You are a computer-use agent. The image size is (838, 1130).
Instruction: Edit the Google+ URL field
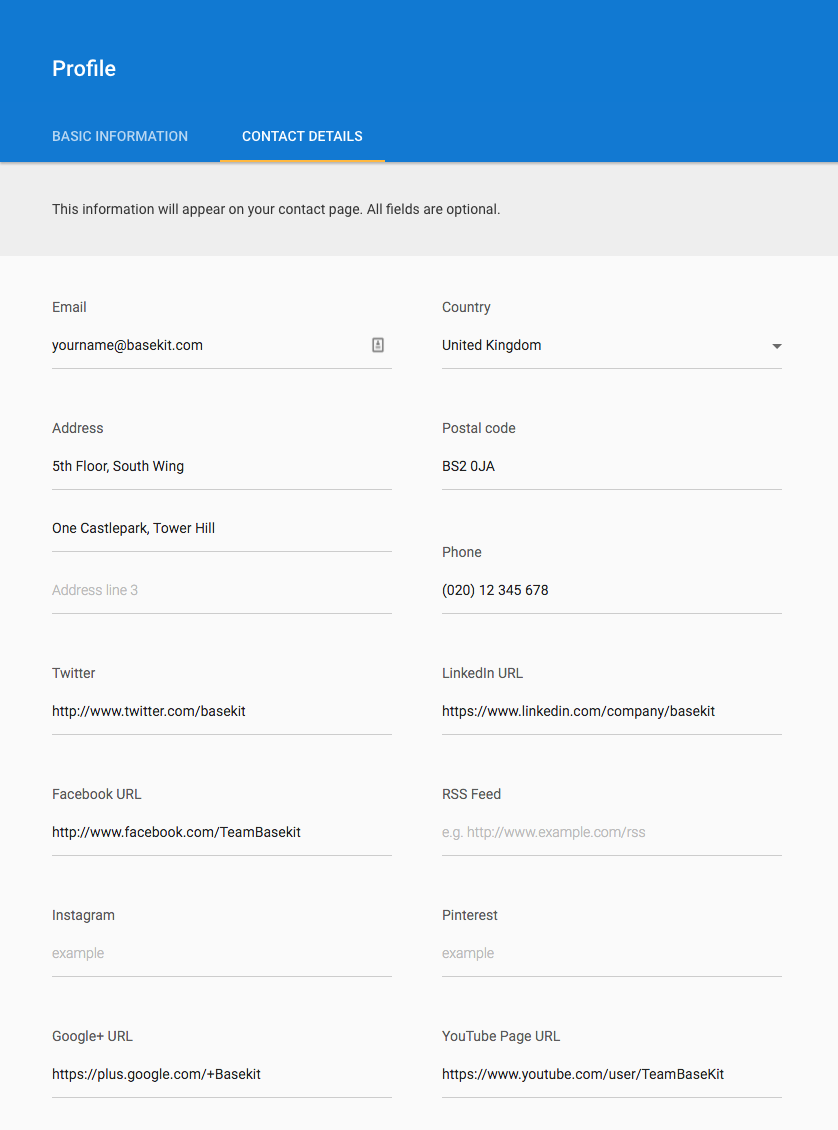(x=222, y=1075)
